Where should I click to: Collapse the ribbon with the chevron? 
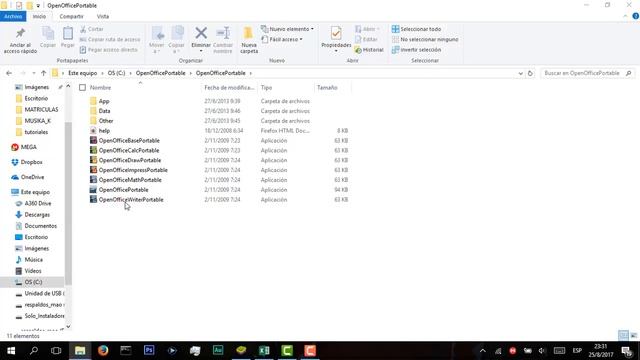coord(625,16)
